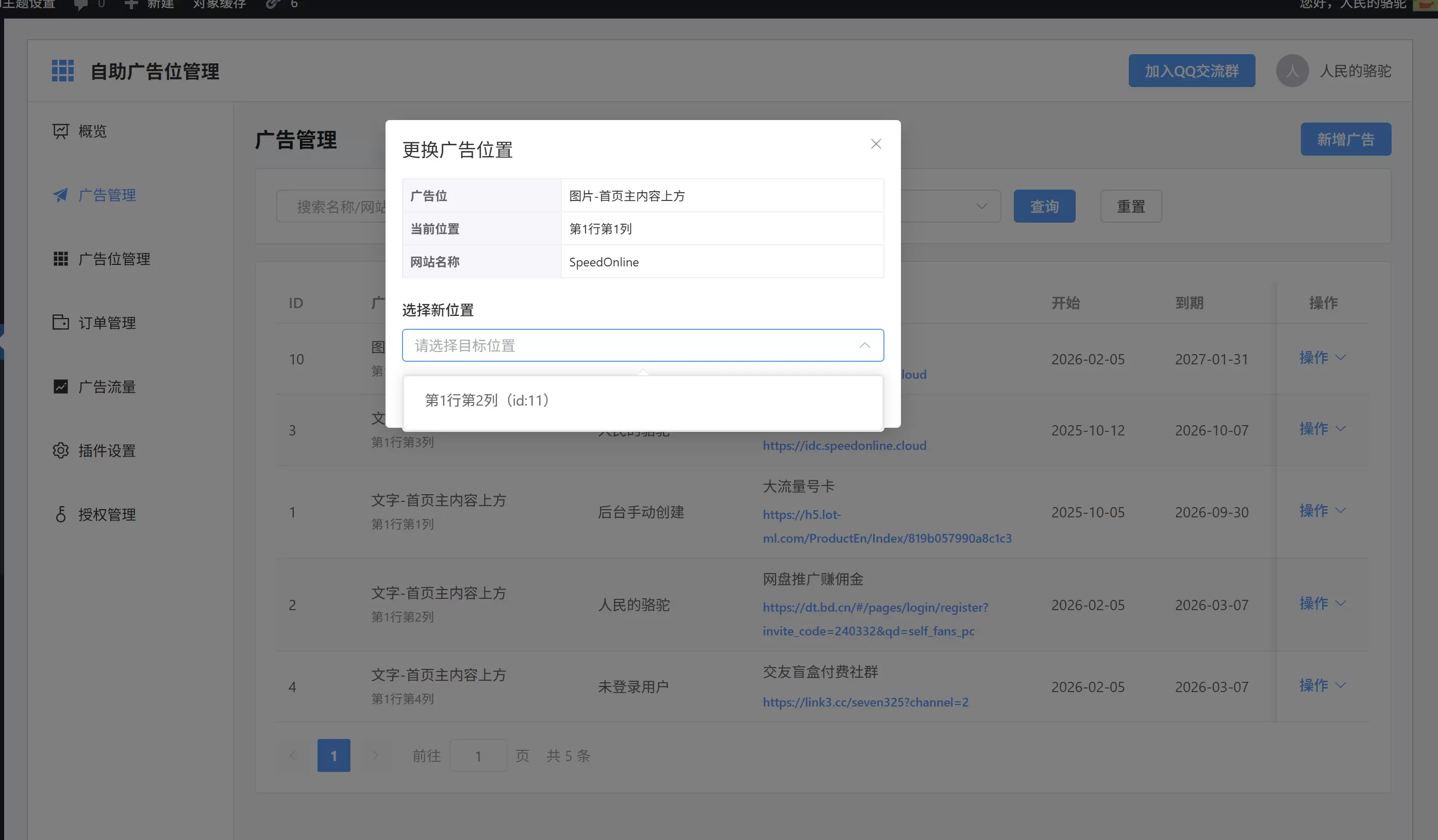Open link https://idc.speedonline.cloud
The width and height of the screenshot is (1438, 840).
coord(845,446)
